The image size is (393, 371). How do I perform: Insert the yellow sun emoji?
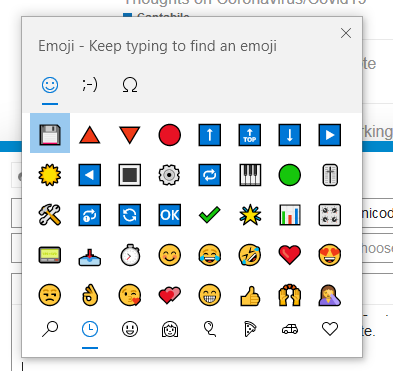[x=50, y=175]
